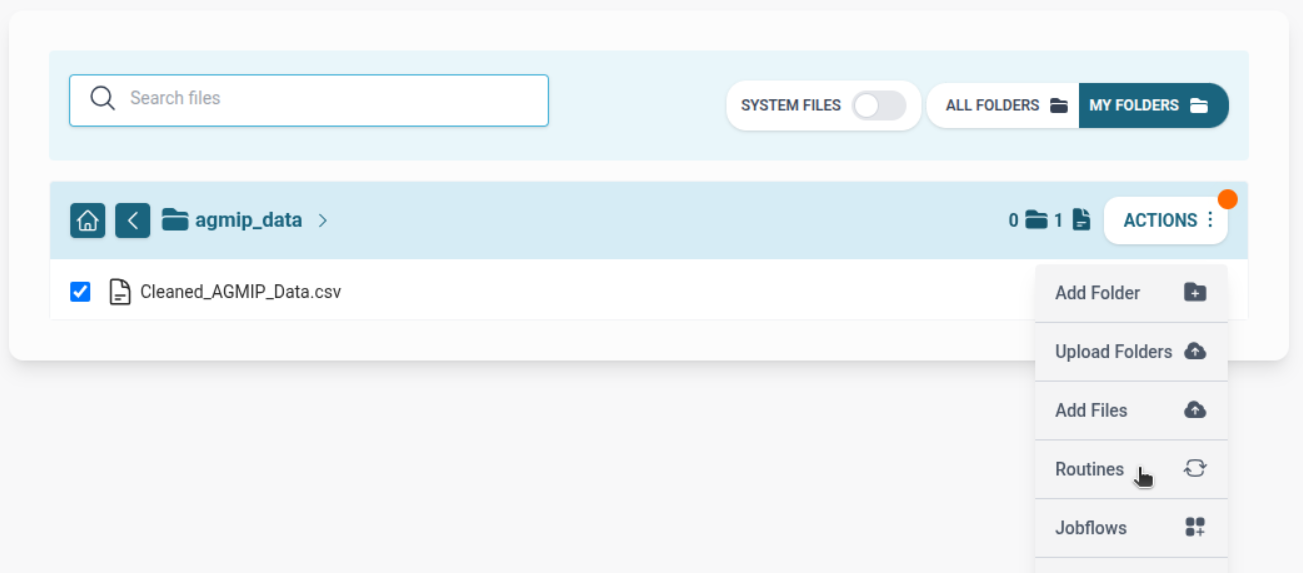Uncheck the Cleaned_AGMIP_Data.csv checkbox
The image size is (1303, 573).
[80, 292]
